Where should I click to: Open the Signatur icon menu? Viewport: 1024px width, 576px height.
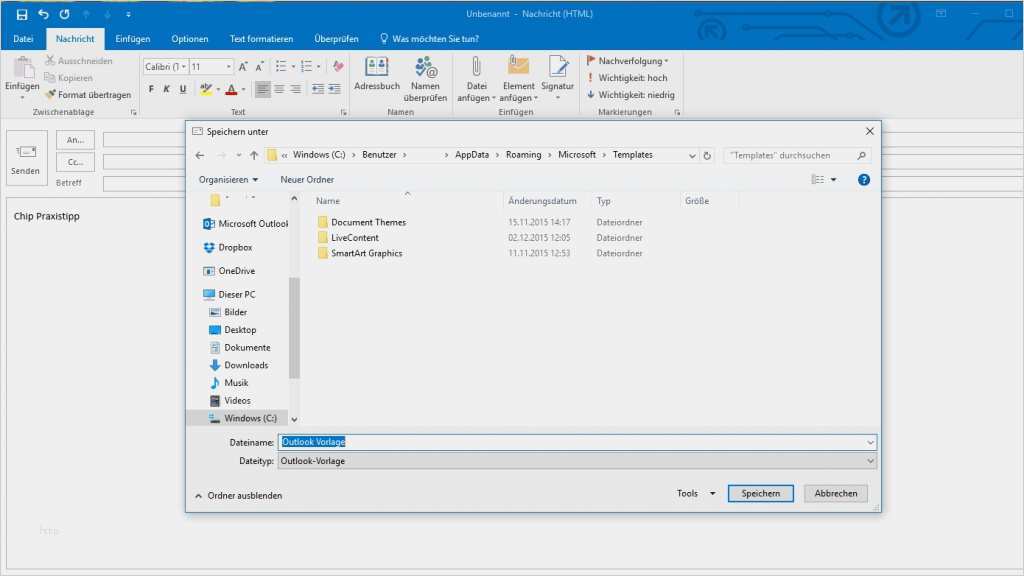pos(557,68)
